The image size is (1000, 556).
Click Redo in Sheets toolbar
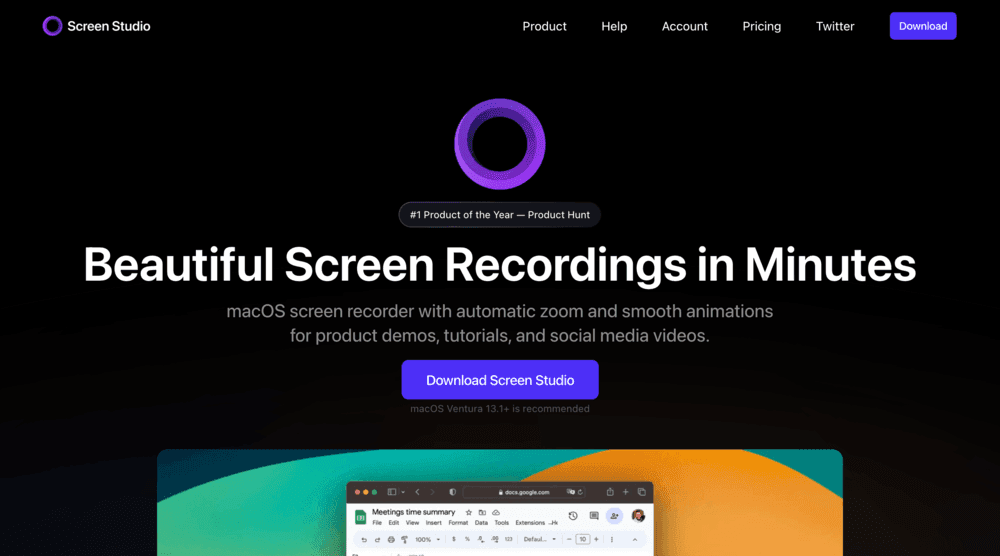coord(378,539)
